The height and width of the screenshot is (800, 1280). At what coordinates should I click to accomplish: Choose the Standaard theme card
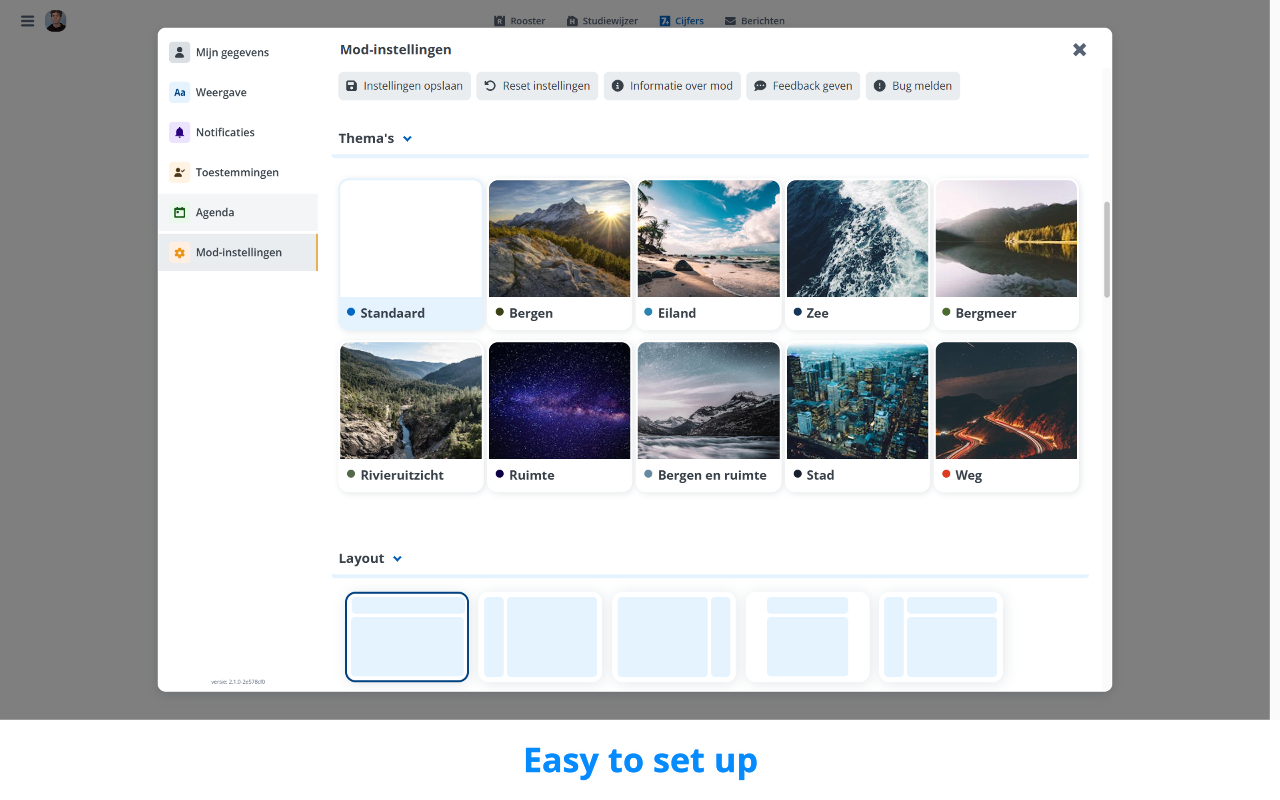click(411, 254)
